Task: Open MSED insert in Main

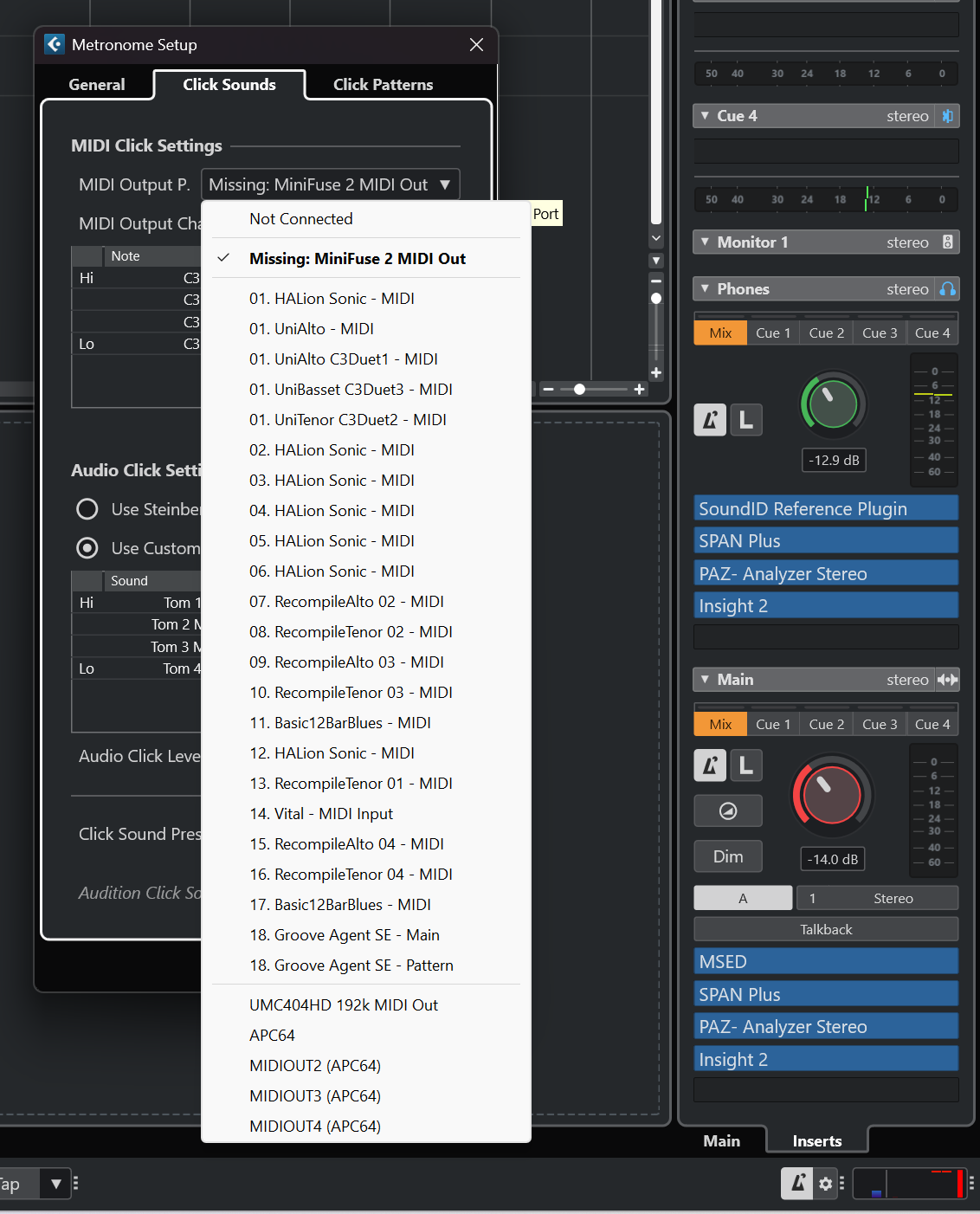Action: (826, 961)
